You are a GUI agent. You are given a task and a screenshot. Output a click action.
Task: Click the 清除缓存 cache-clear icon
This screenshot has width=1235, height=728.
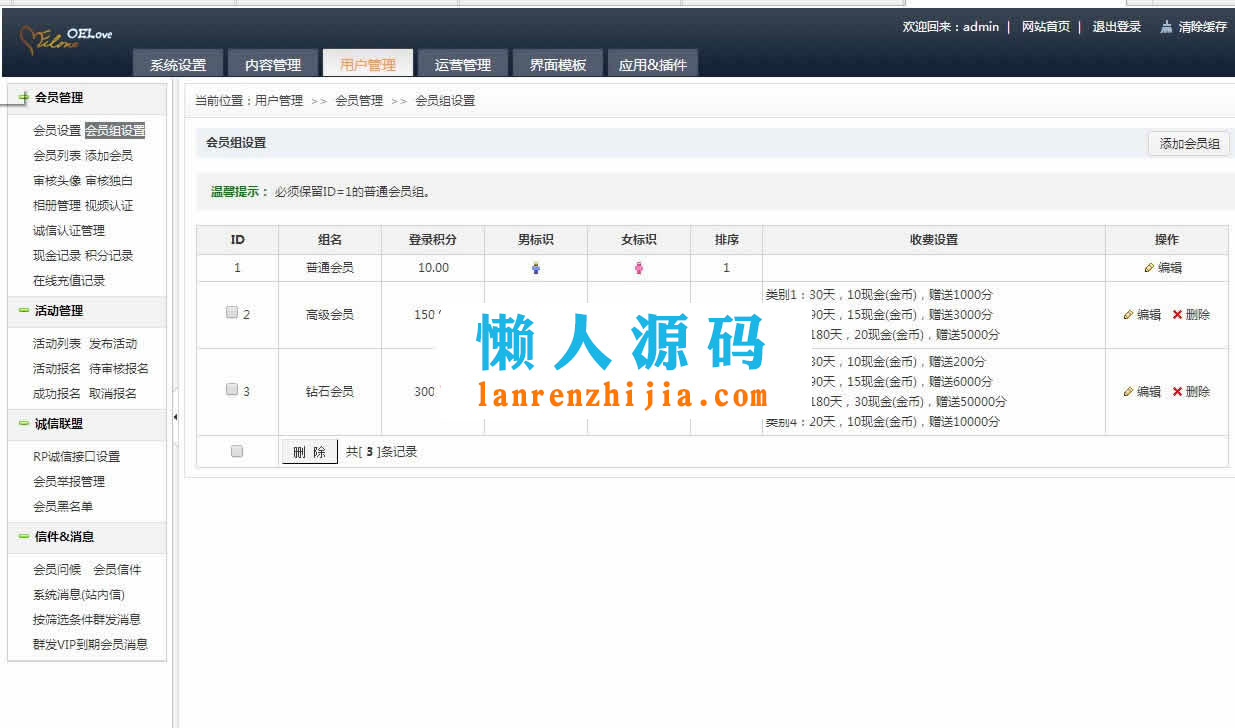1166,27
